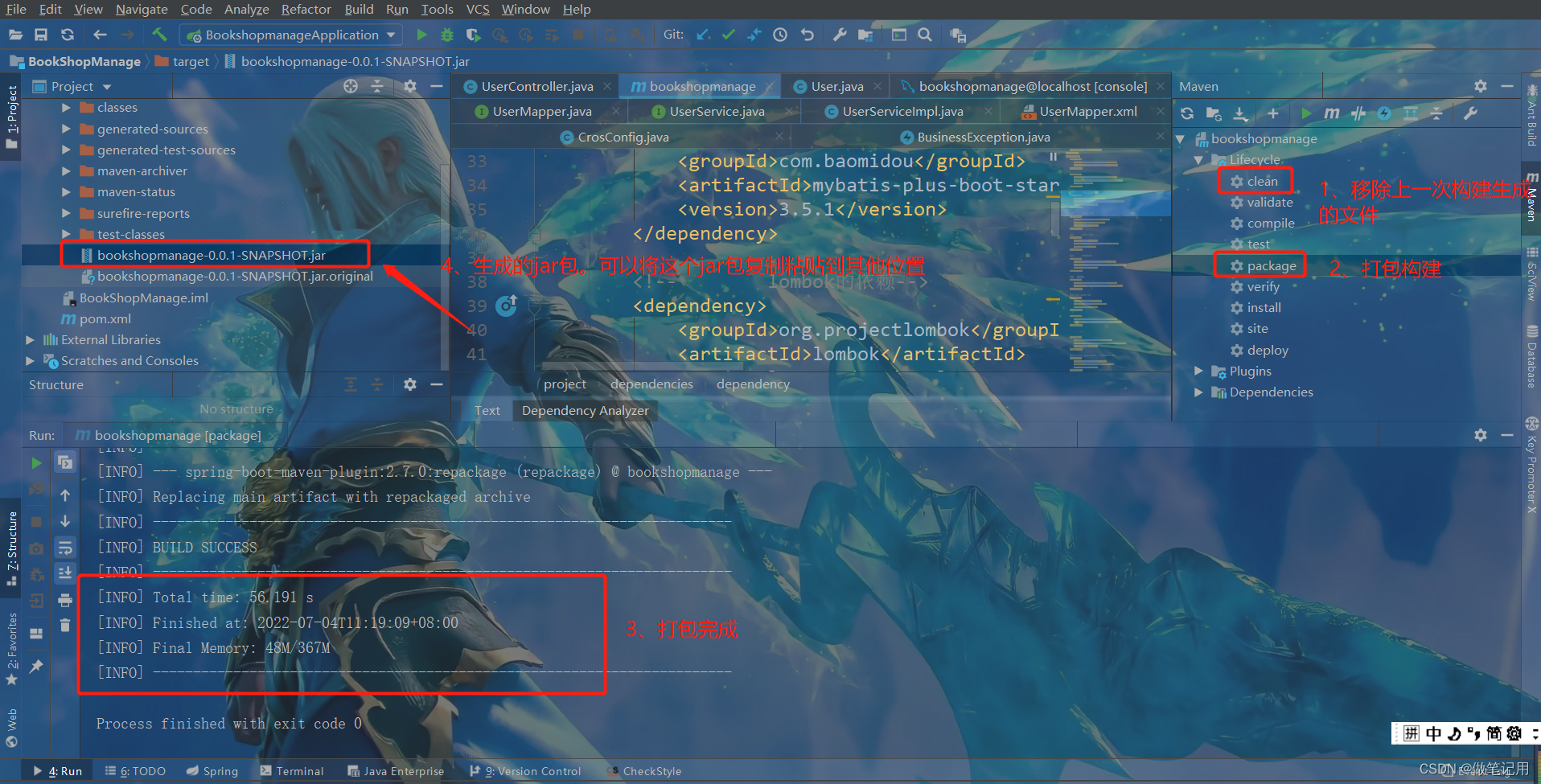1541x784 pixels.
Task: Expand External Libraries node
Action: [x=30, y=339]
